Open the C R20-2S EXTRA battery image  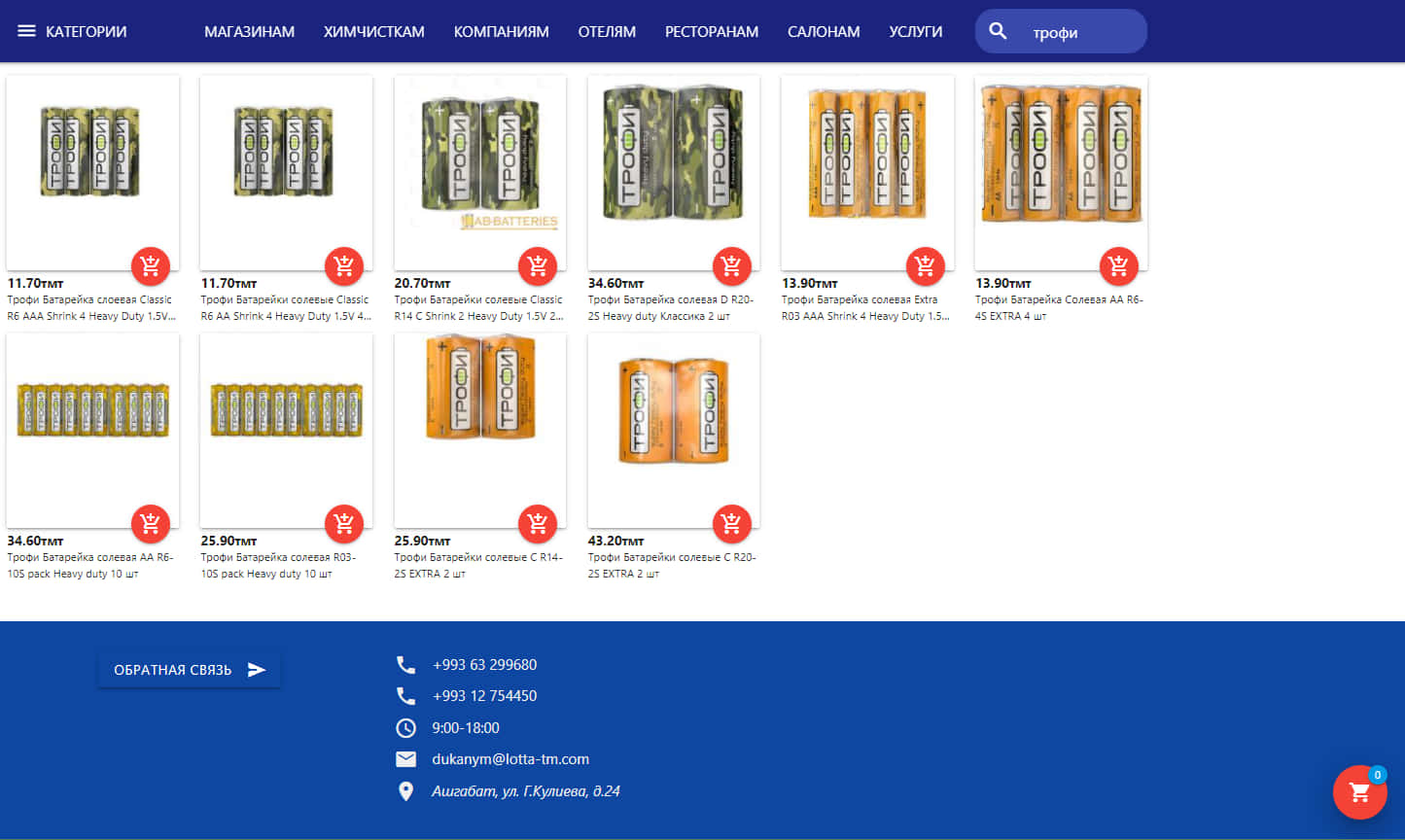(x=674, y=431)
